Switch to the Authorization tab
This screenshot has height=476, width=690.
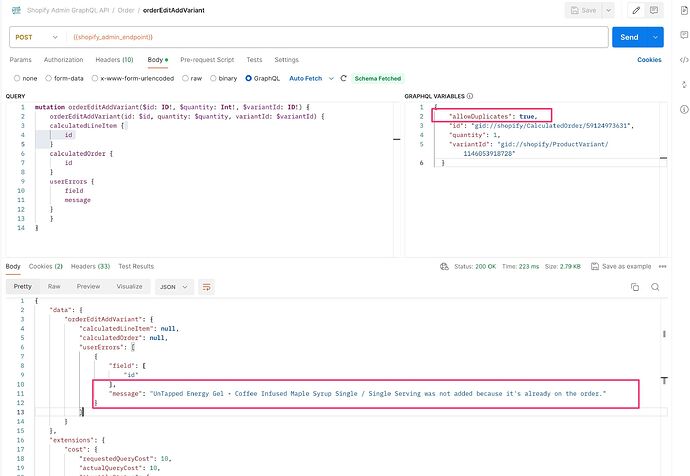(x=63, y=60)
